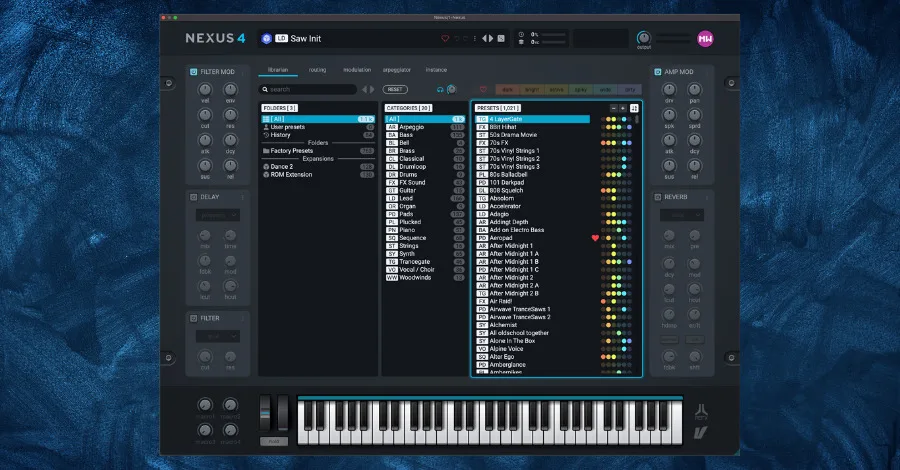Viewport: 900px width, 470px height.
Task: Select the 808 Squelch preset
Action: pos(533,191)
